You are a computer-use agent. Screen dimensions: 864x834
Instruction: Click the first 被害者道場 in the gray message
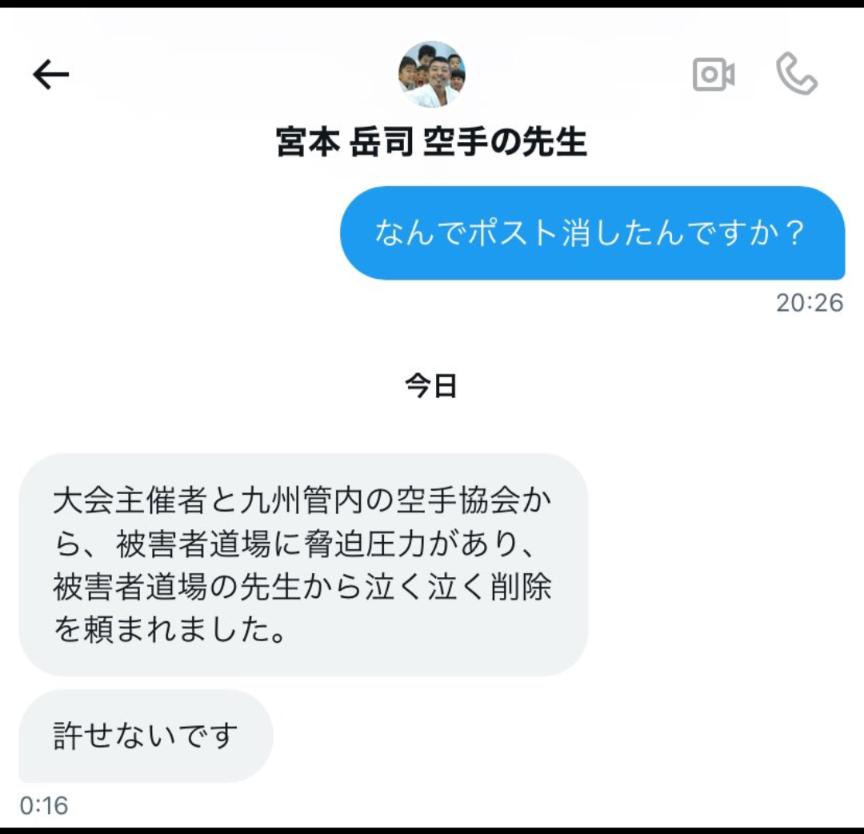(x=193, y=544)
